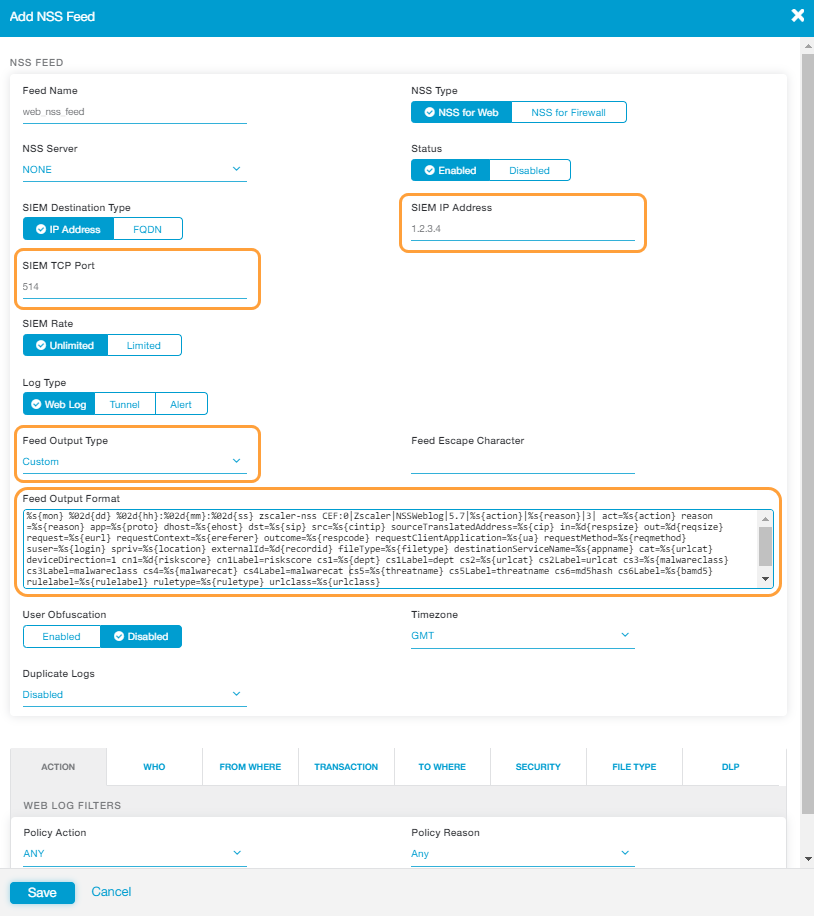This screenshot has width=814, height=916.
Task: Choose Alert log type
Action: [x=181, y=404]
